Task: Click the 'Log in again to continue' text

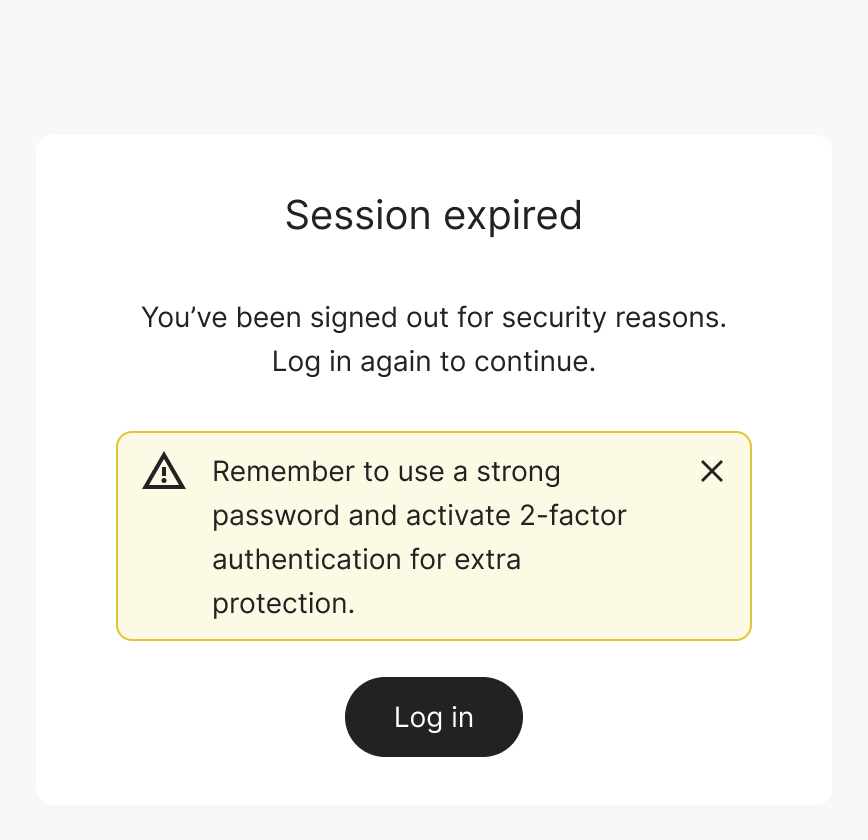Action: [433, 361]
